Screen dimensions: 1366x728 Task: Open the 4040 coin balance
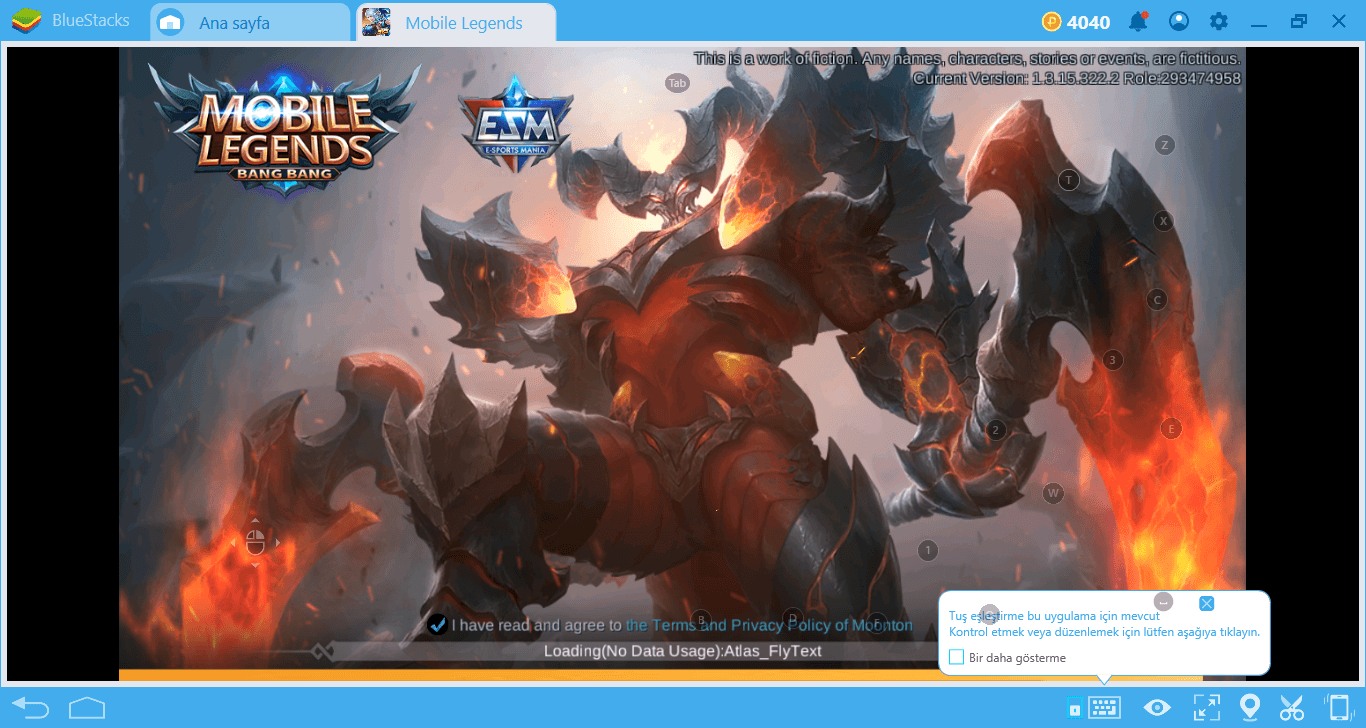1076,22
